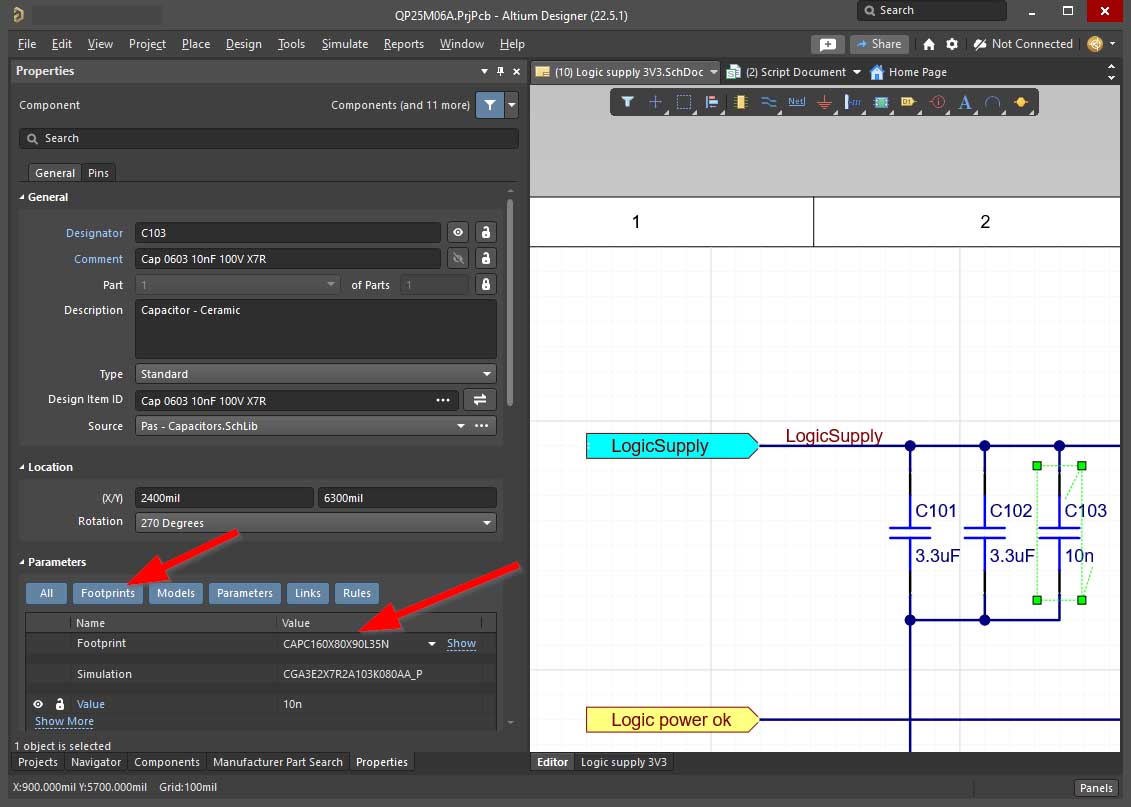1131x807 pixels.
Task: Switch to the Pins tab
Action: click(98, 173)
